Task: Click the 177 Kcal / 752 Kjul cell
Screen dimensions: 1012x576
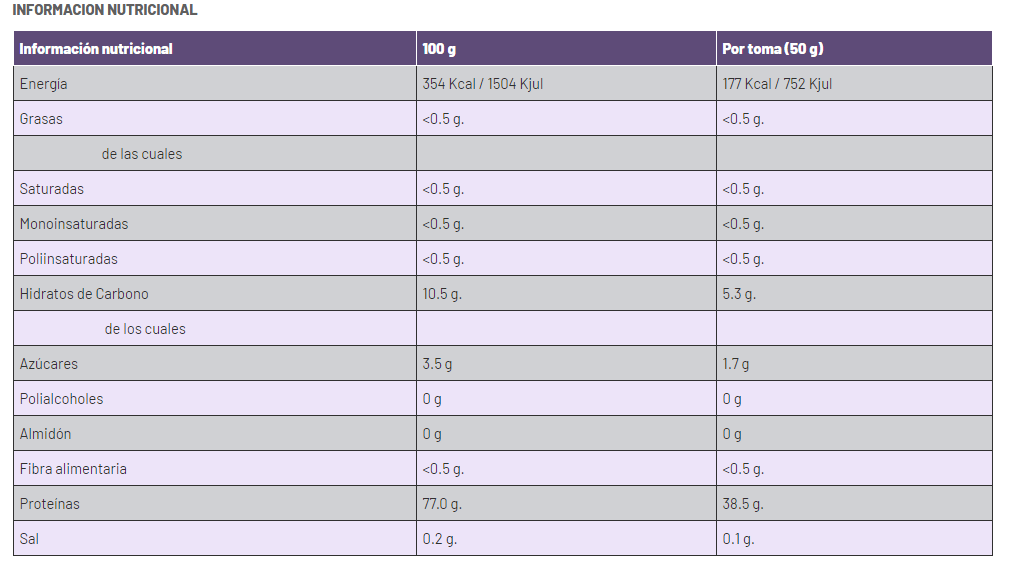Action: 777,84
